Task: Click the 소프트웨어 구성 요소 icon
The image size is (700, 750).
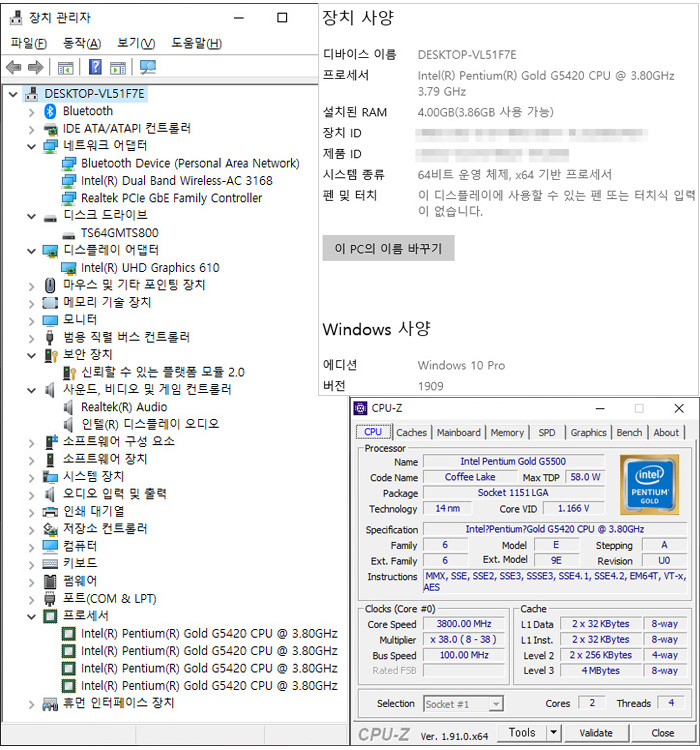Action: [x=50, y=442]
